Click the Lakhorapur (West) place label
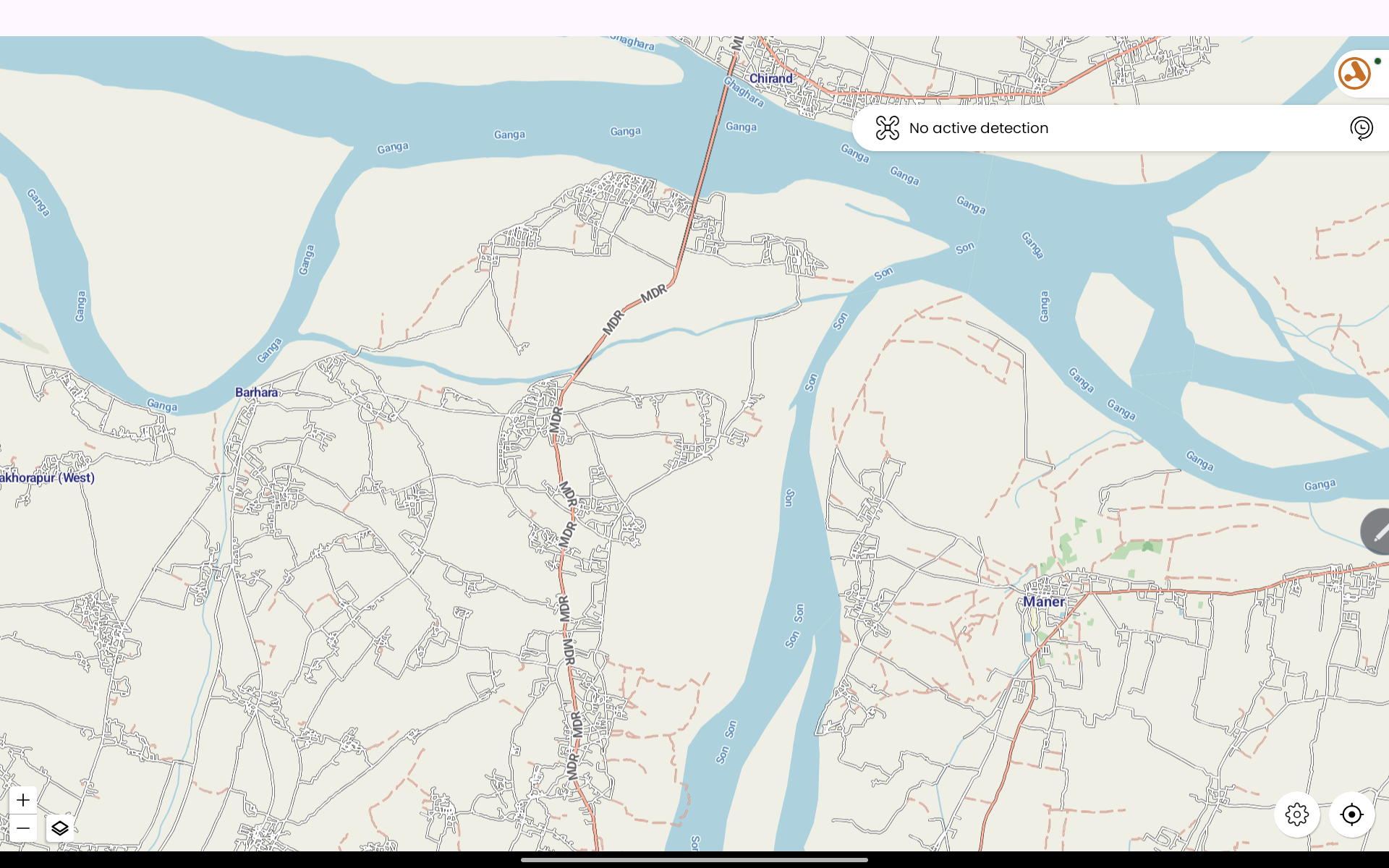This screenshot has height=868, width=1389. coord(48,477)
